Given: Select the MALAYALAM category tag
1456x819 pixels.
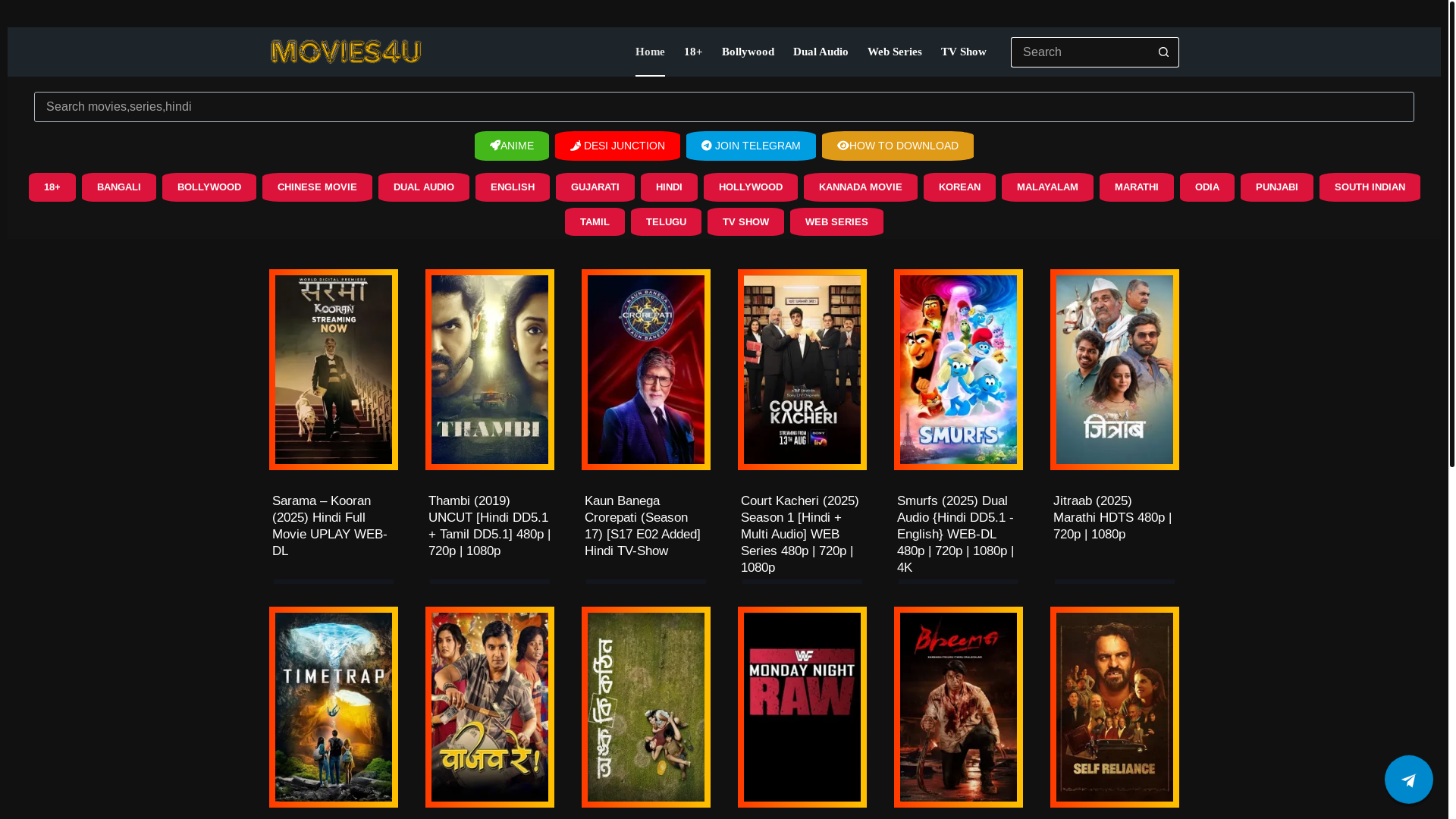Looking at the screenshot, I should pyautogui.click(x=1047, y=187).
